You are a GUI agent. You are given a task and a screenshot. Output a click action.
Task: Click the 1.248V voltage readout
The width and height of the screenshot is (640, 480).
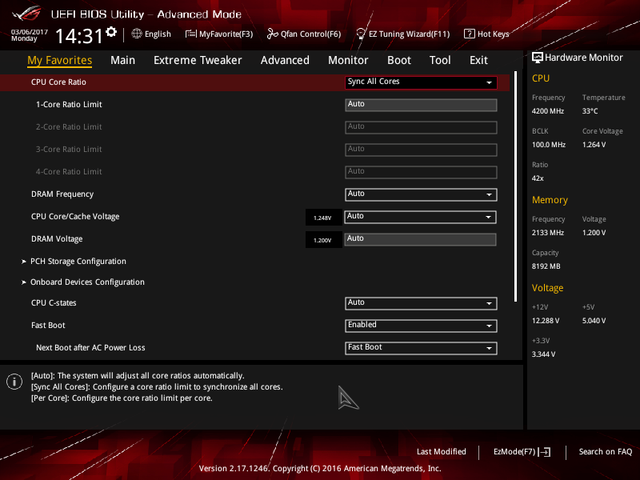(323, 218)
